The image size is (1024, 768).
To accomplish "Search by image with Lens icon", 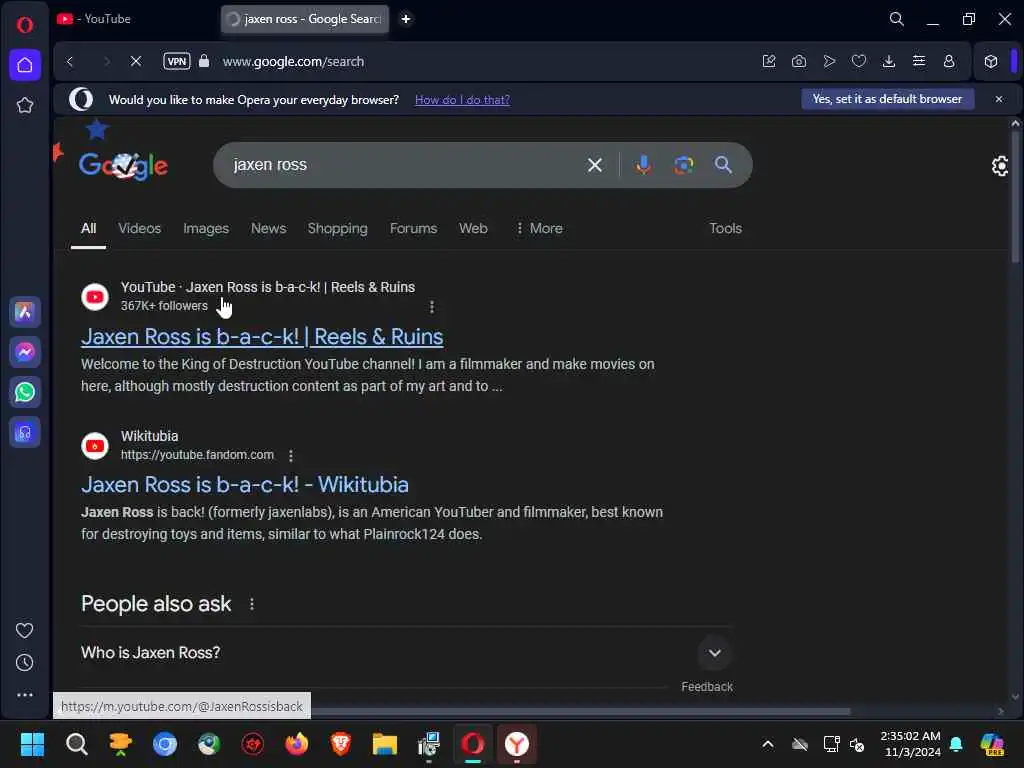I will coord(683,165).
